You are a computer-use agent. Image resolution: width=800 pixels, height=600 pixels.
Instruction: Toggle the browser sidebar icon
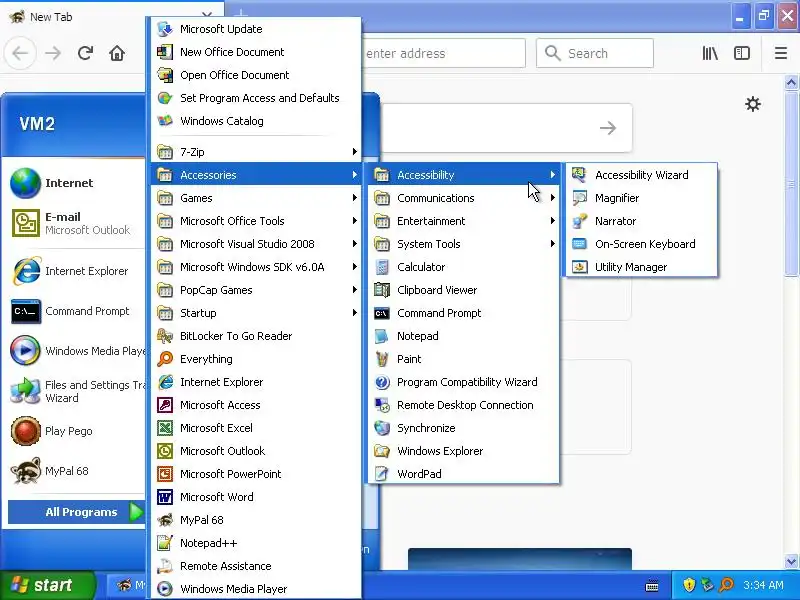742,53
